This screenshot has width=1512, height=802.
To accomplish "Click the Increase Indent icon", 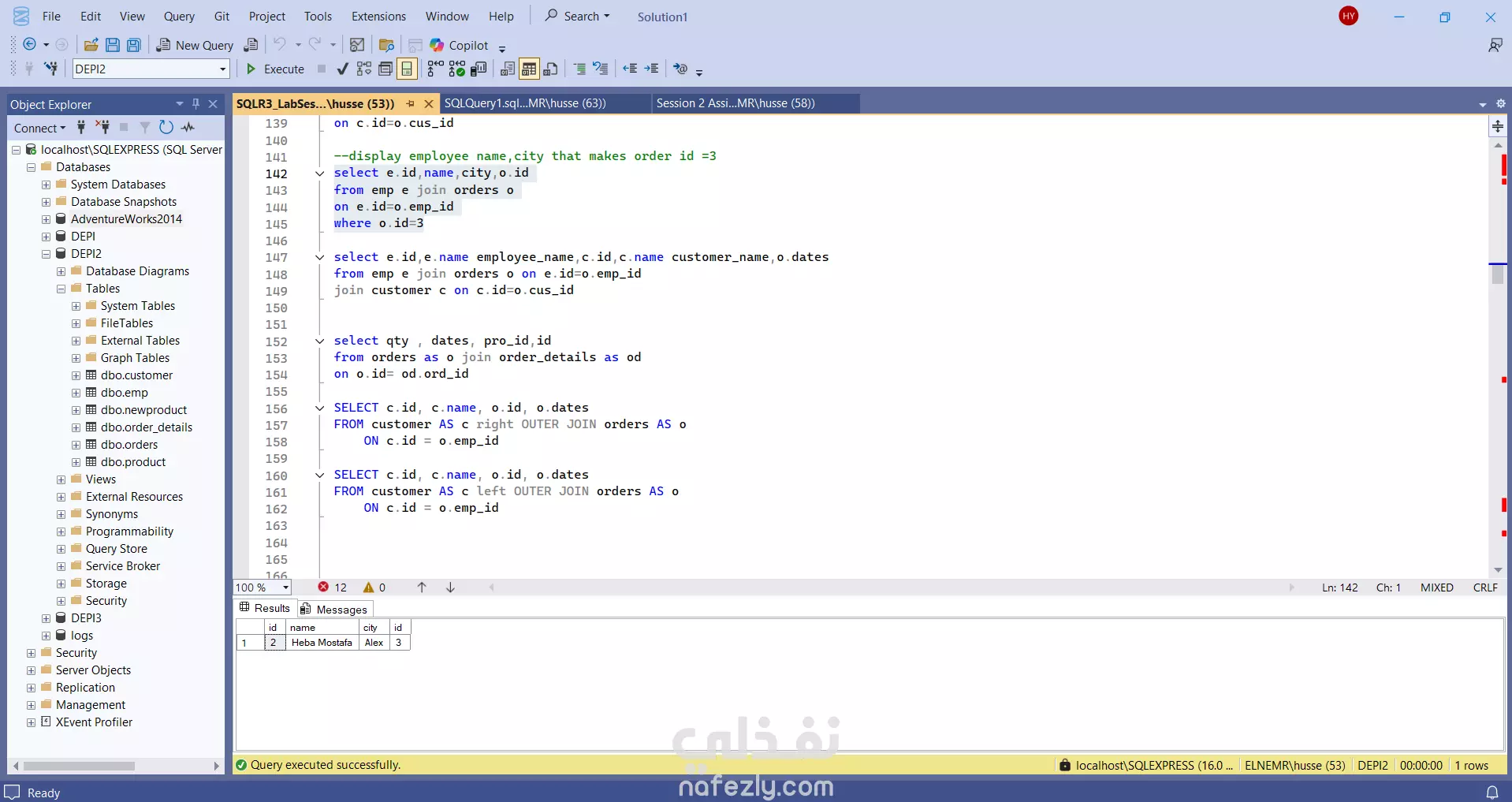I will (x=651, y=69).
